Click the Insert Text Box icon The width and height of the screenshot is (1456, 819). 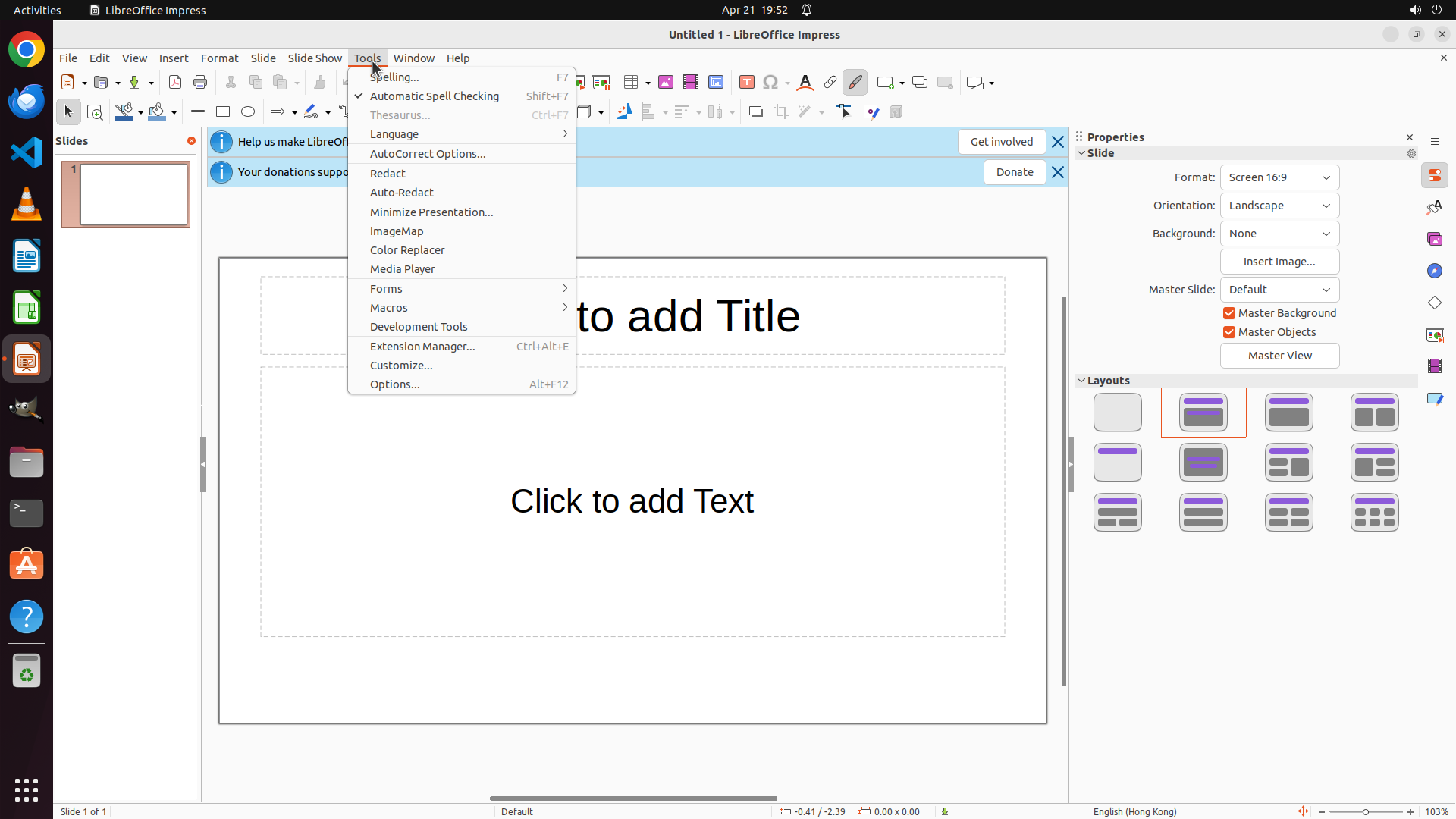(x=747, y=82)
